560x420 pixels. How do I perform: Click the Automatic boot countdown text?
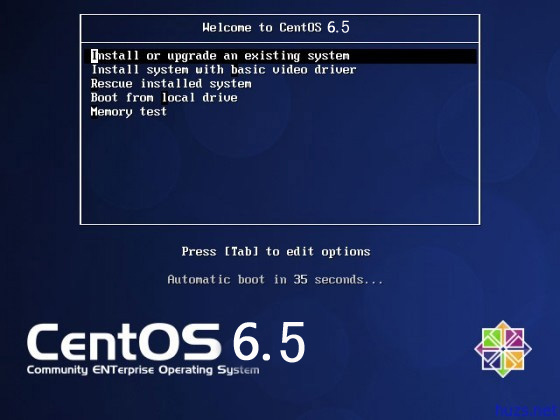pyautogui.click(x=275, y=279)
